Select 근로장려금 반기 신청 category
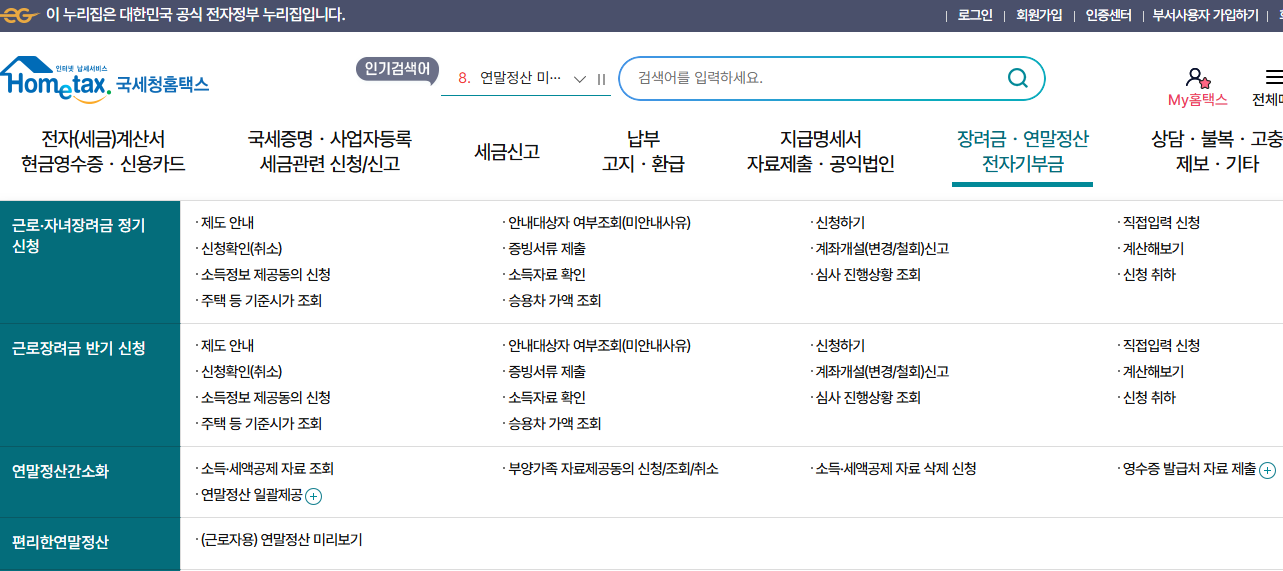Viewport: 1283px width, 571px height. 90,385
